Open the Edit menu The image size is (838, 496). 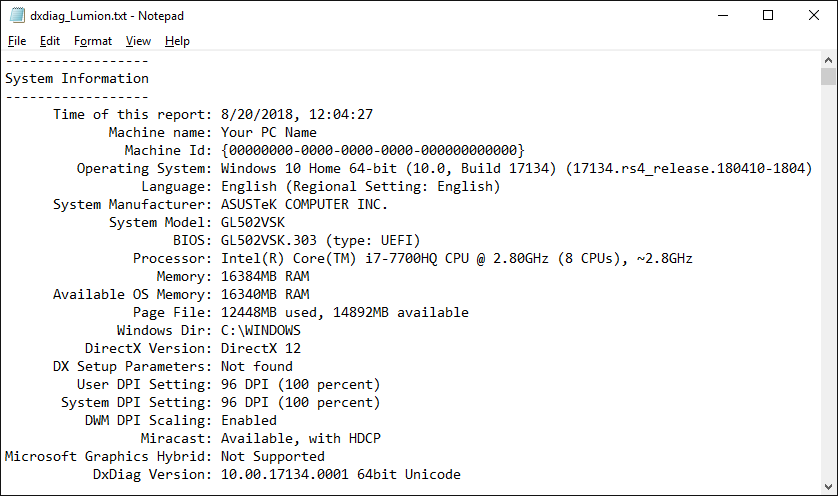(x=50, y=41)
